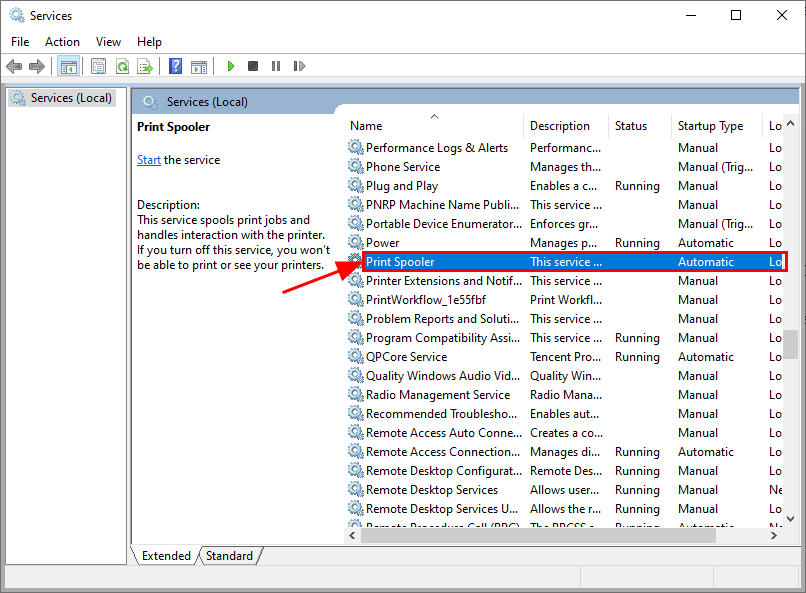
Task: Click the Help toolbar icon
Action: (x=175, y=66)
